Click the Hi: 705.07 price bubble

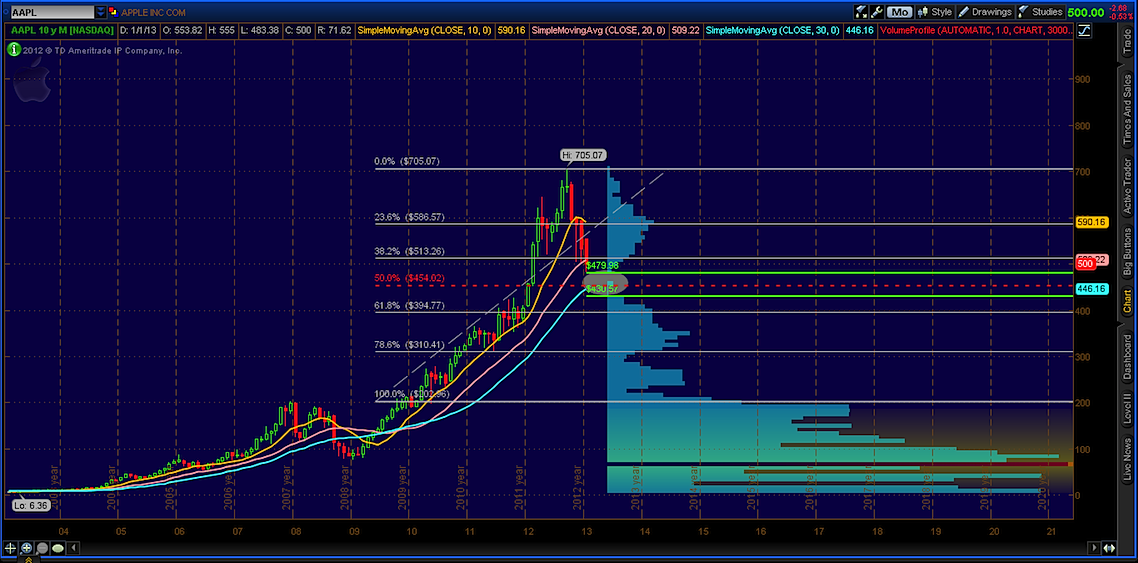(583, 155)
